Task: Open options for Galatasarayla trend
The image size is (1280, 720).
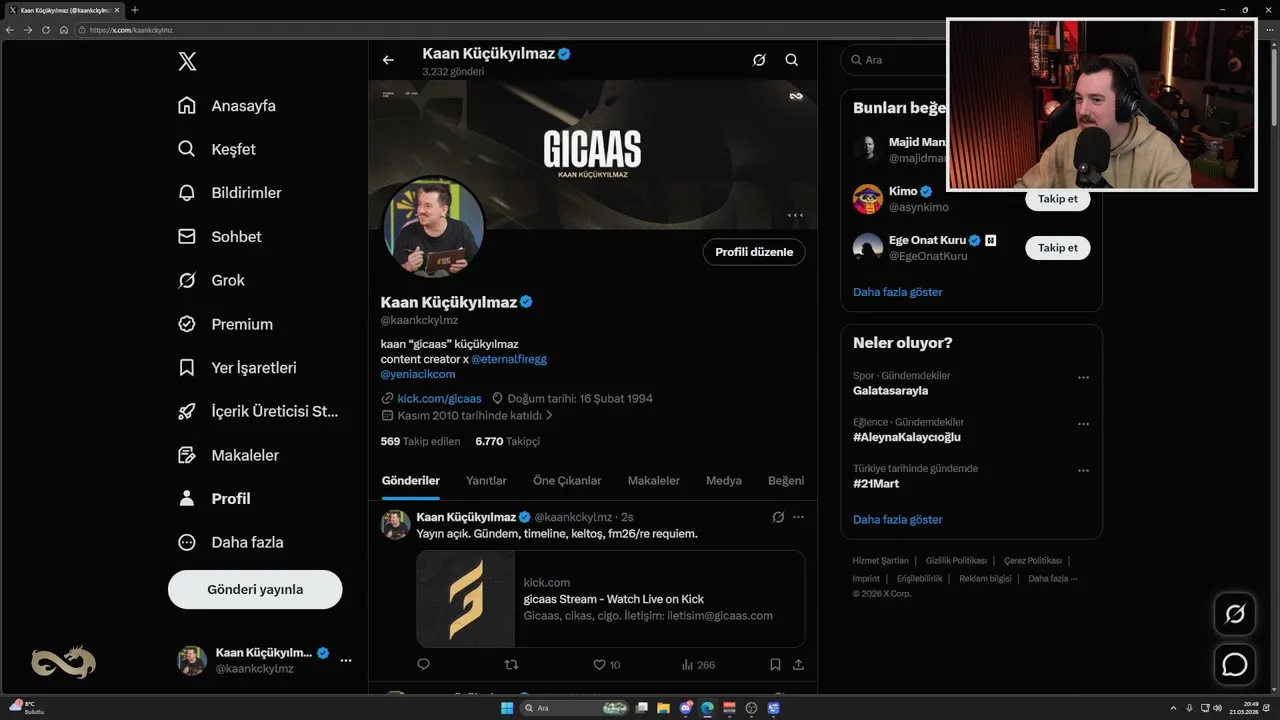Action: click(x=1083, y=378)
